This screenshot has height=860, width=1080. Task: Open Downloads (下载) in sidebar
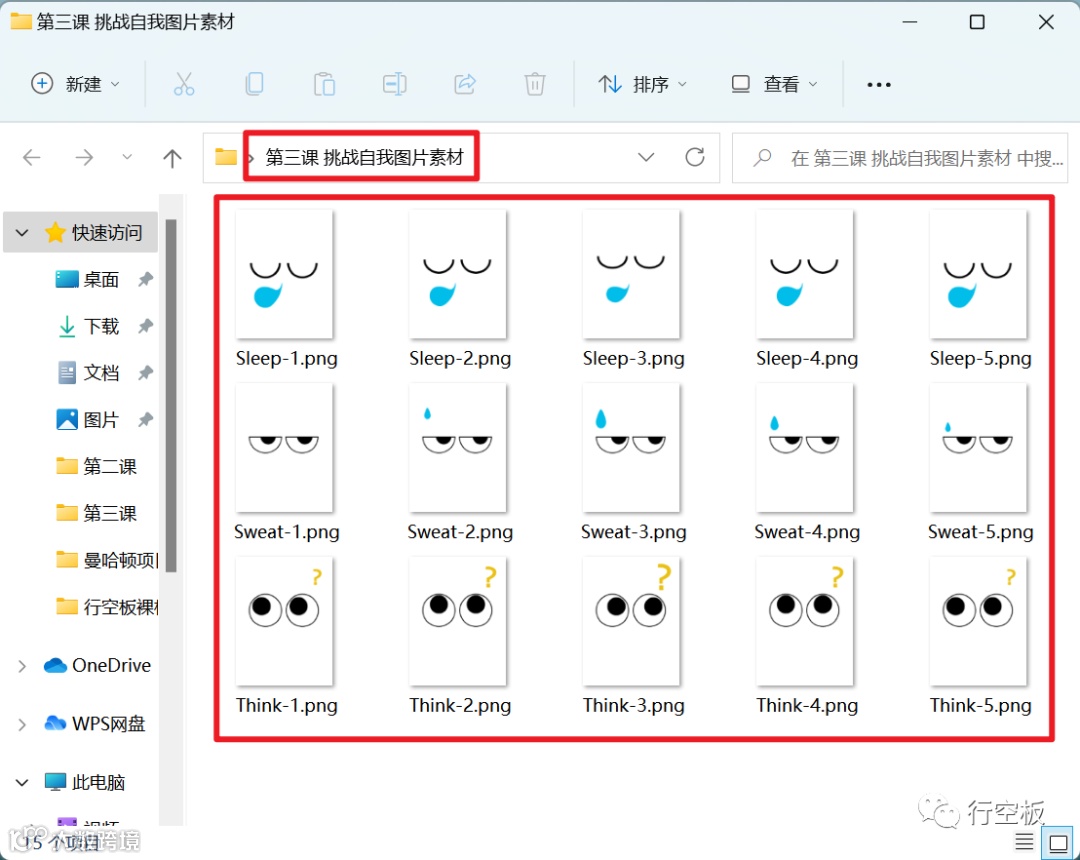[x=89, y=326]
